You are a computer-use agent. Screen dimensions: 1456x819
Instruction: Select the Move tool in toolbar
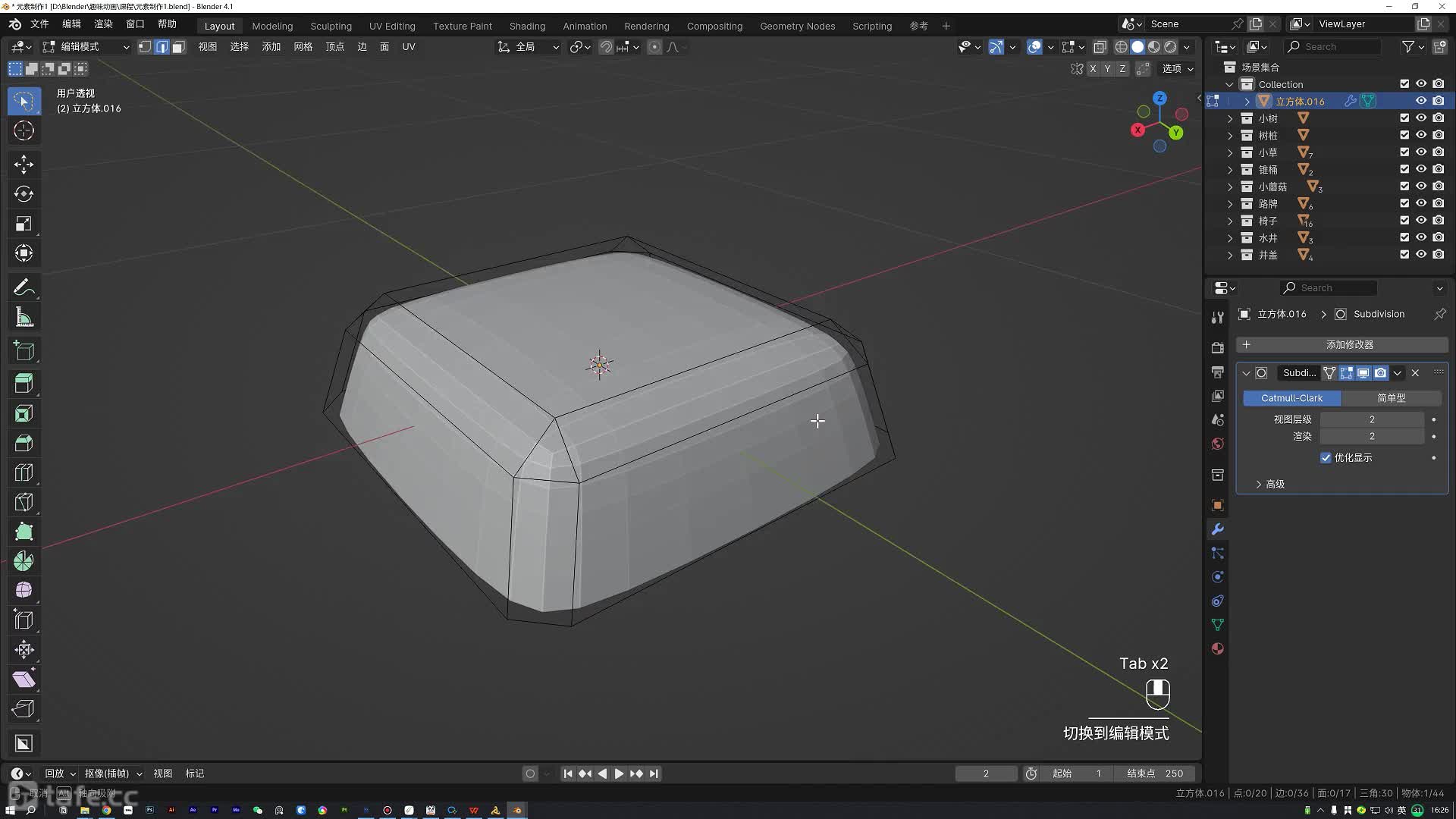[x=24, y=164]
